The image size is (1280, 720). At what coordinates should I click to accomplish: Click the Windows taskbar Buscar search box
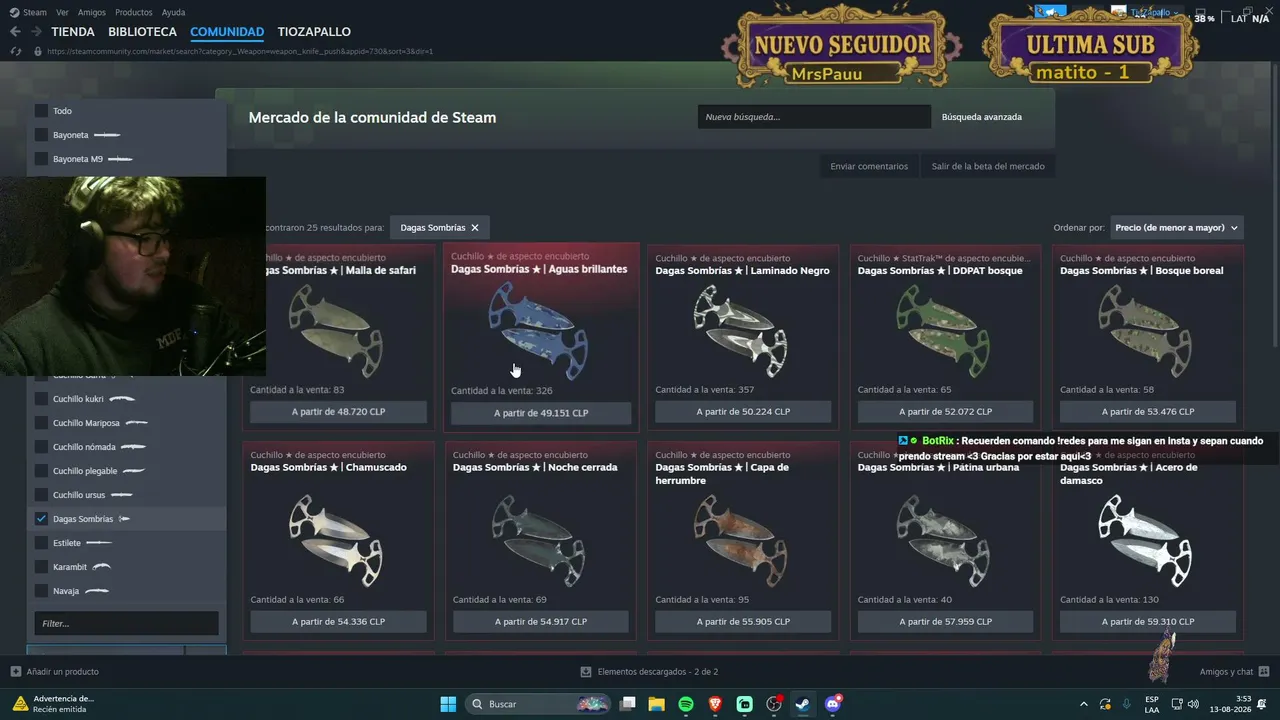coord(539,704)
